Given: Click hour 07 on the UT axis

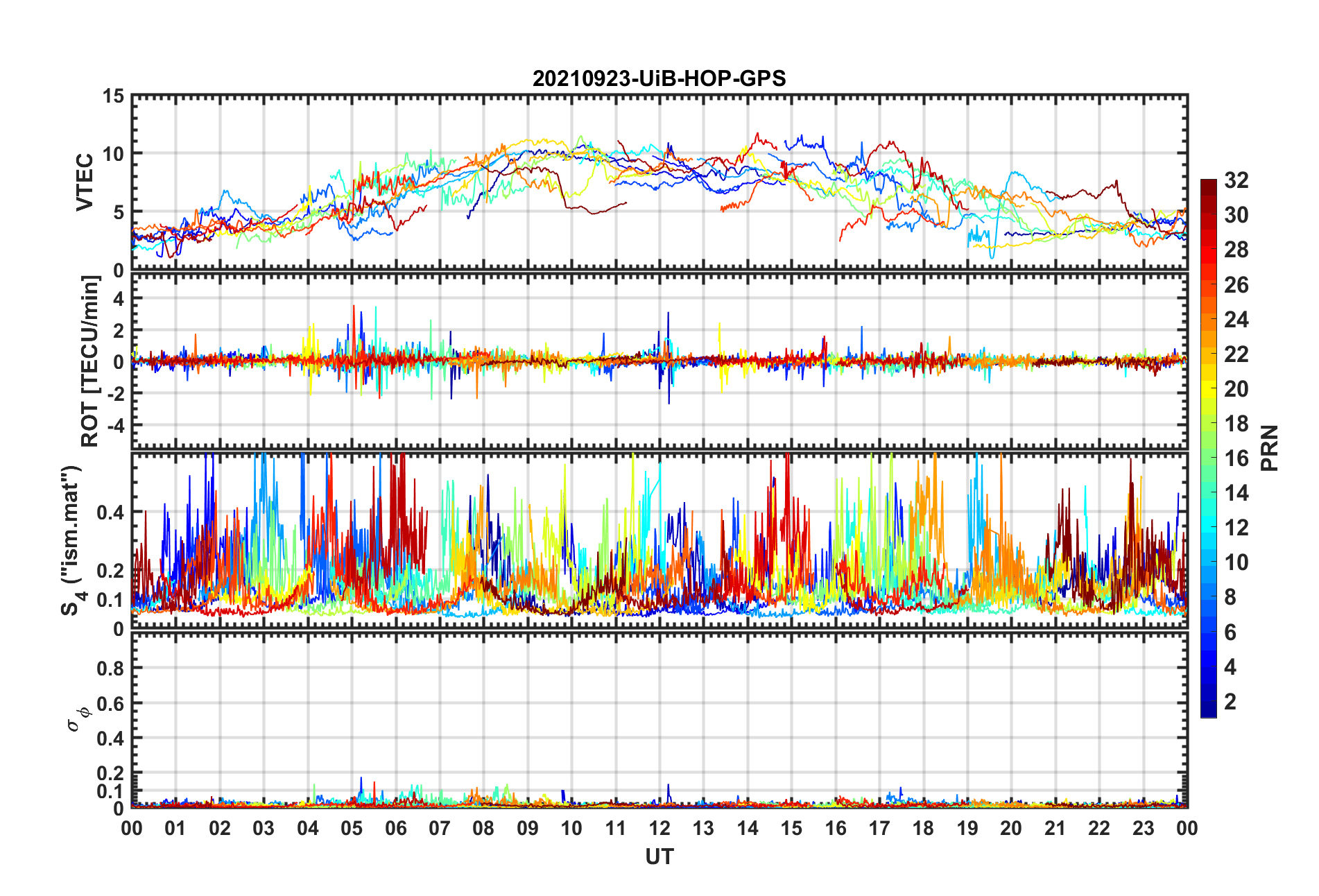Looking at the screenshot, I should coord(440,828).
